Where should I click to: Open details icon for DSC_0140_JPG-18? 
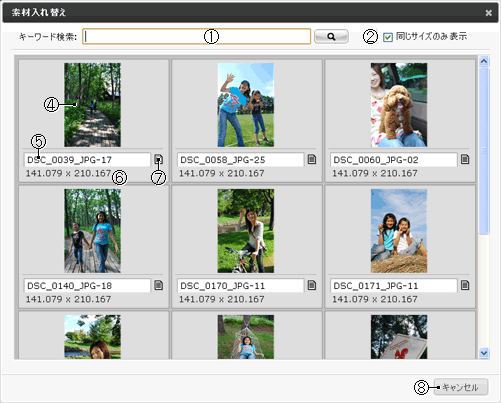159,285
